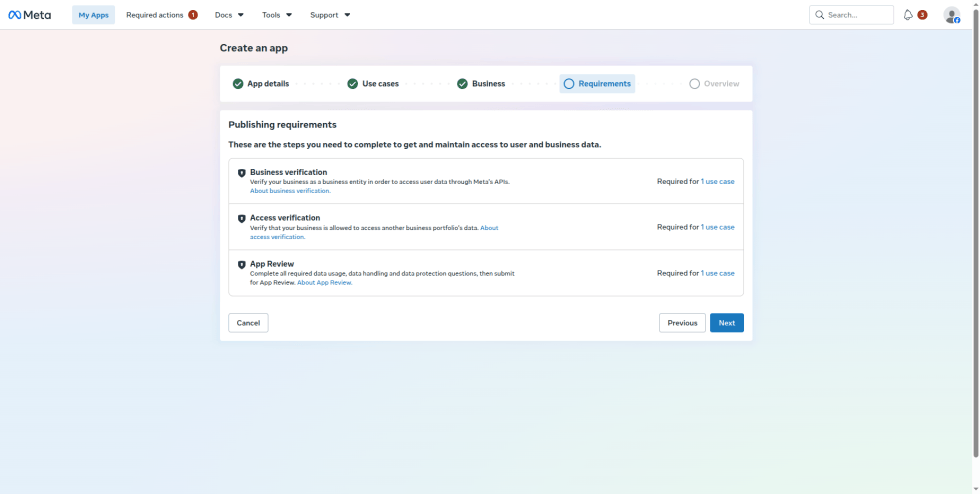This screenshot has height=494, width=980.
Task: Cancel the app creation
Action: [248, 323]
